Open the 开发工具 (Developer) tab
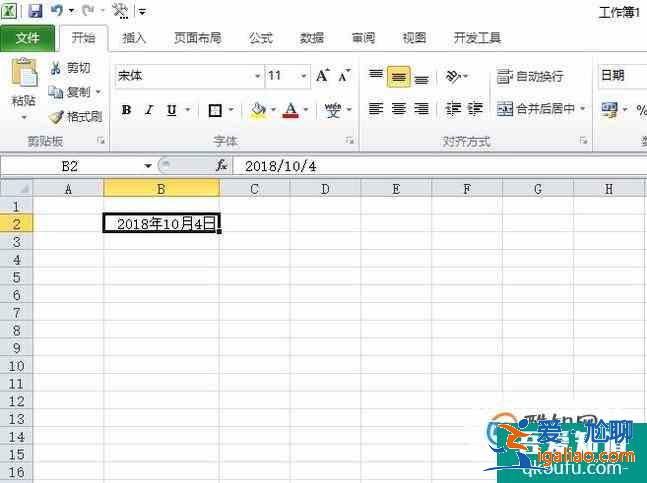This screenshot has width=647, height=483. [477, 38]
